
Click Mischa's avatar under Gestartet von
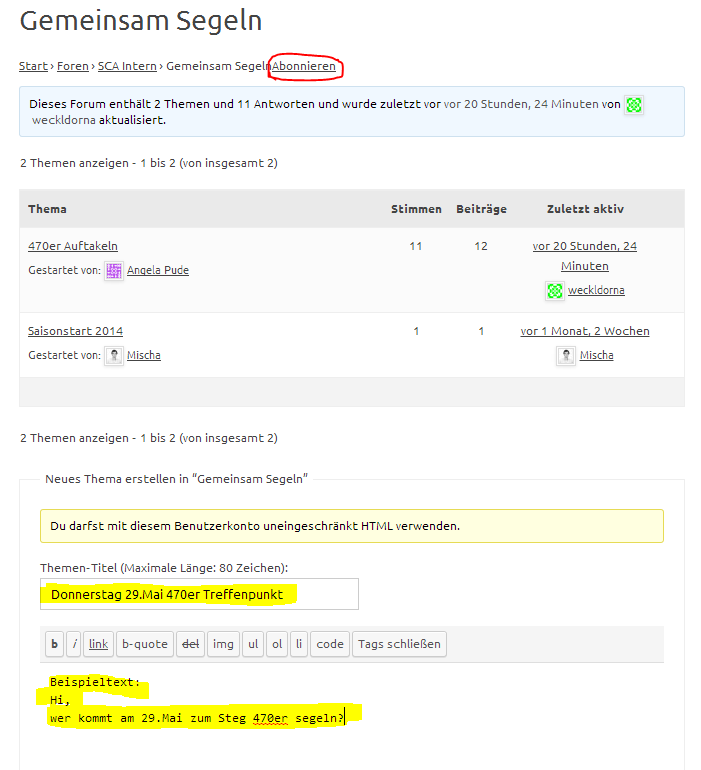pos(114,355)
